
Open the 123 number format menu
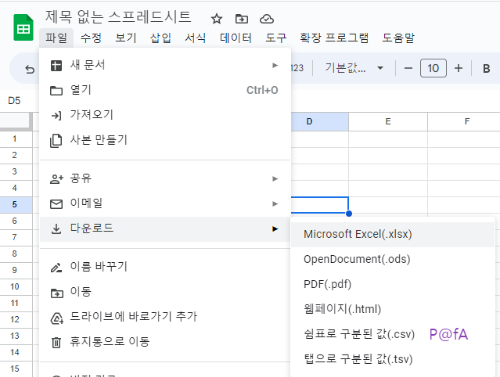(297, 68)
